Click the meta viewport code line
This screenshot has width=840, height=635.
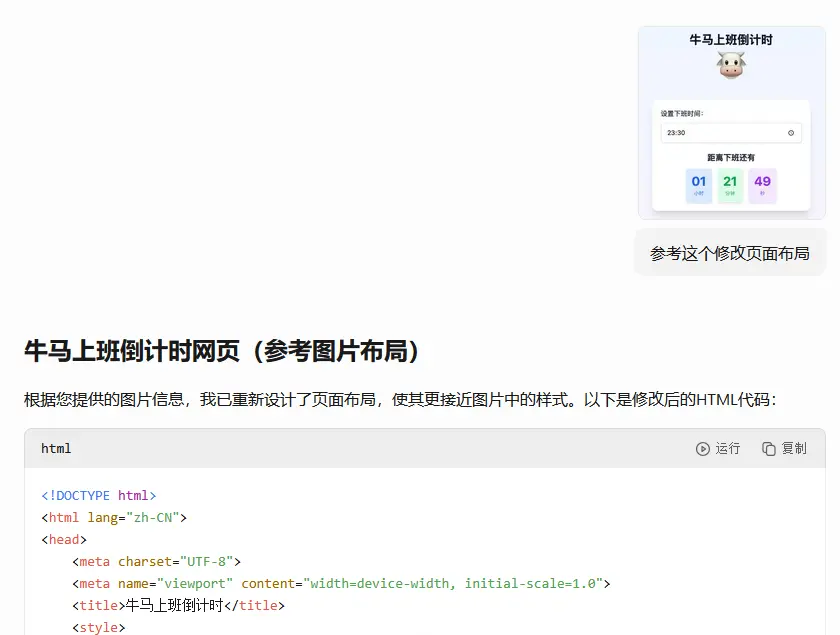click(341, 584)
